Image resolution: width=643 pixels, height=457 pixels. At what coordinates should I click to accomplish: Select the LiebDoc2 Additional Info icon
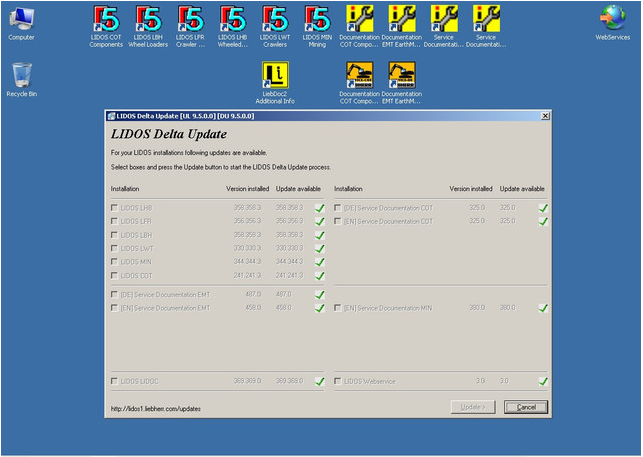(275, 75)
